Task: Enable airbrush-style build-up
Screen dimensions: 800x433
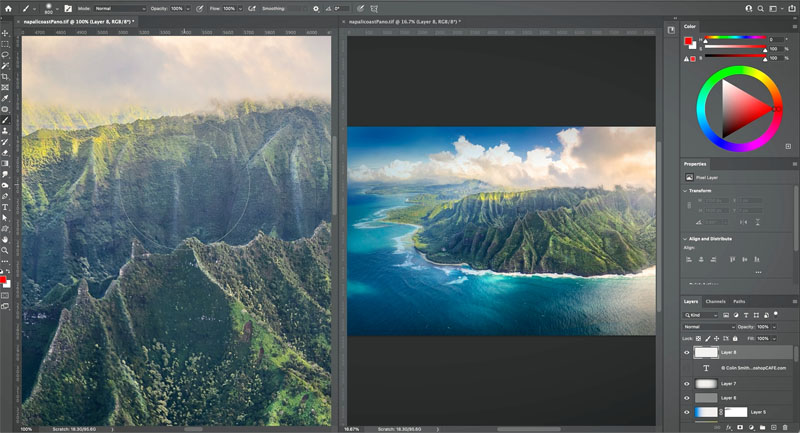Action: pyautogui.click(x=252, y=9)
